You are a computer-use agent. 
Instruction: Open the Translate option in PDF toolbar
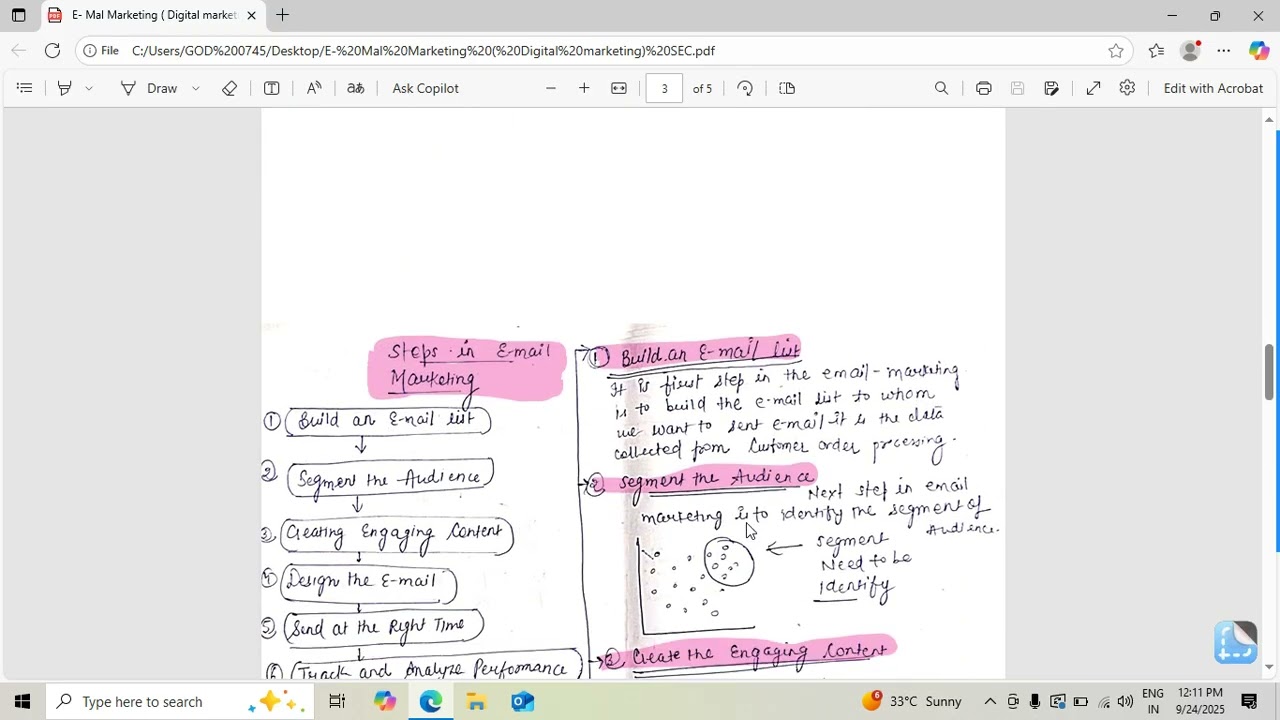(x=355, y=88)
